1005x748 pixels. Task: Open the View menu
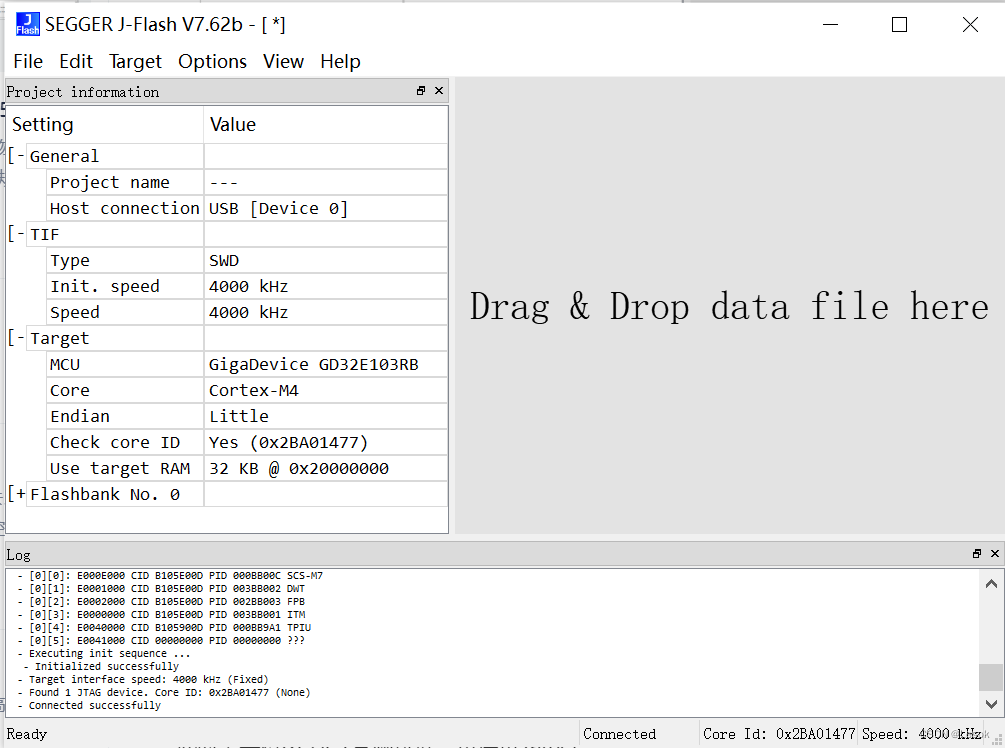coord(283,62)
